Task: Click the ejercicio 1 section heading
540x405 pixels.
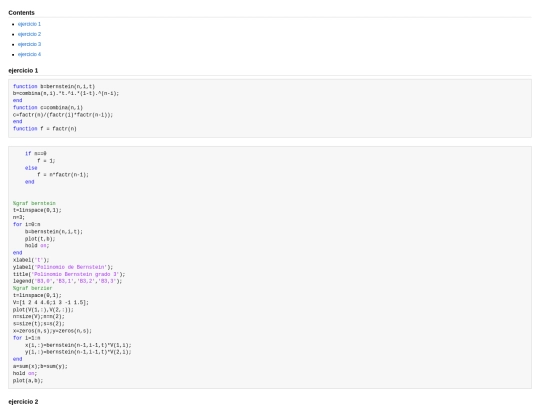Action: click(x=23, y=71)
